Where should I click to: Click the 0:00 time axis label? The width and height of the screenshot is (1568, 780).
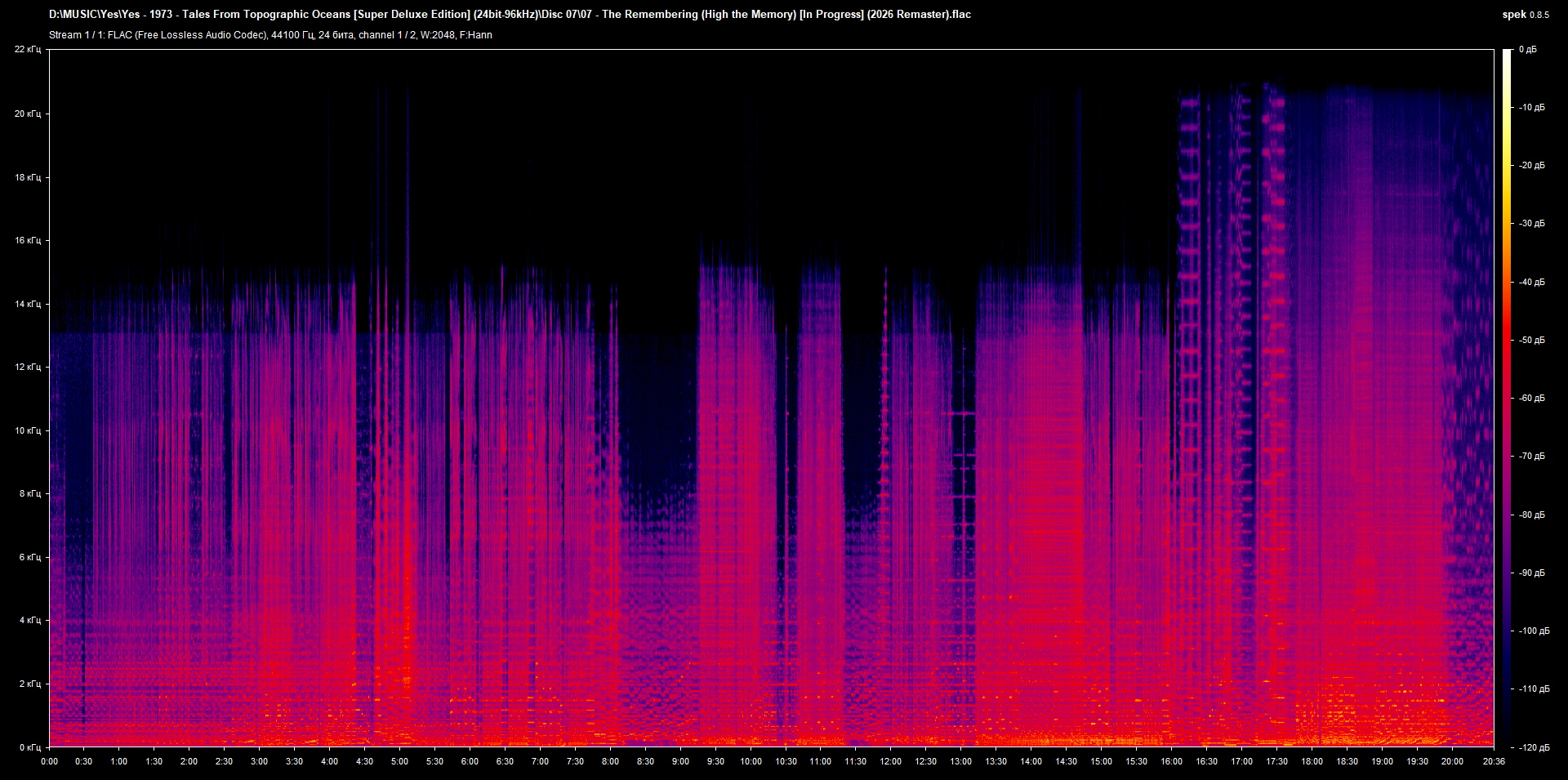[50, 761]
